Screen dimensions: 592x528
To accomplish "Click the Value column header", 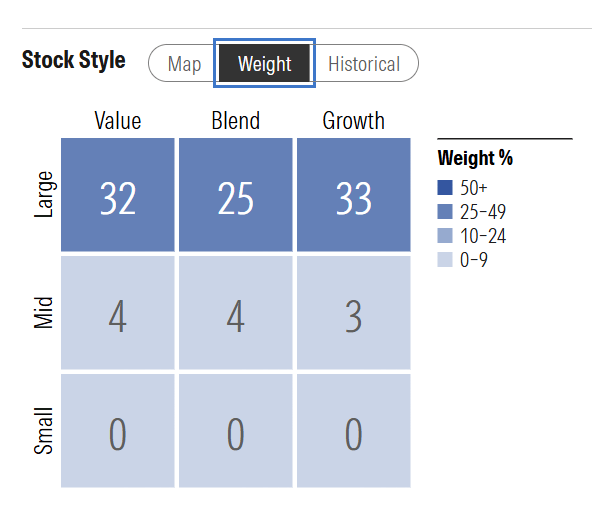I will (118, 120).
